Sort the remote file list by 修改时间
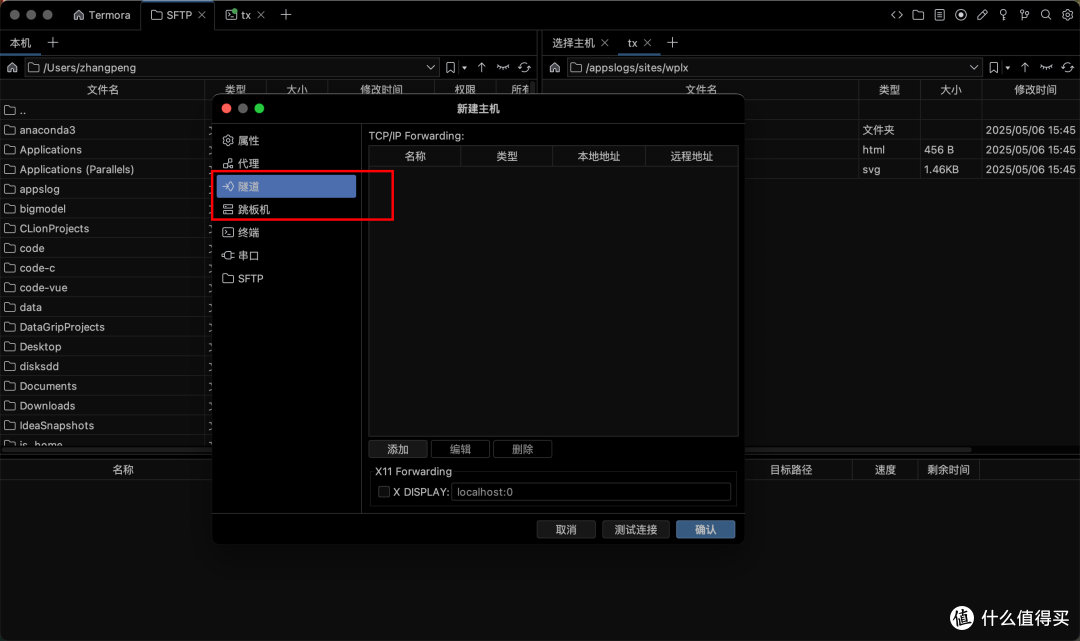 pos(1035,90)
